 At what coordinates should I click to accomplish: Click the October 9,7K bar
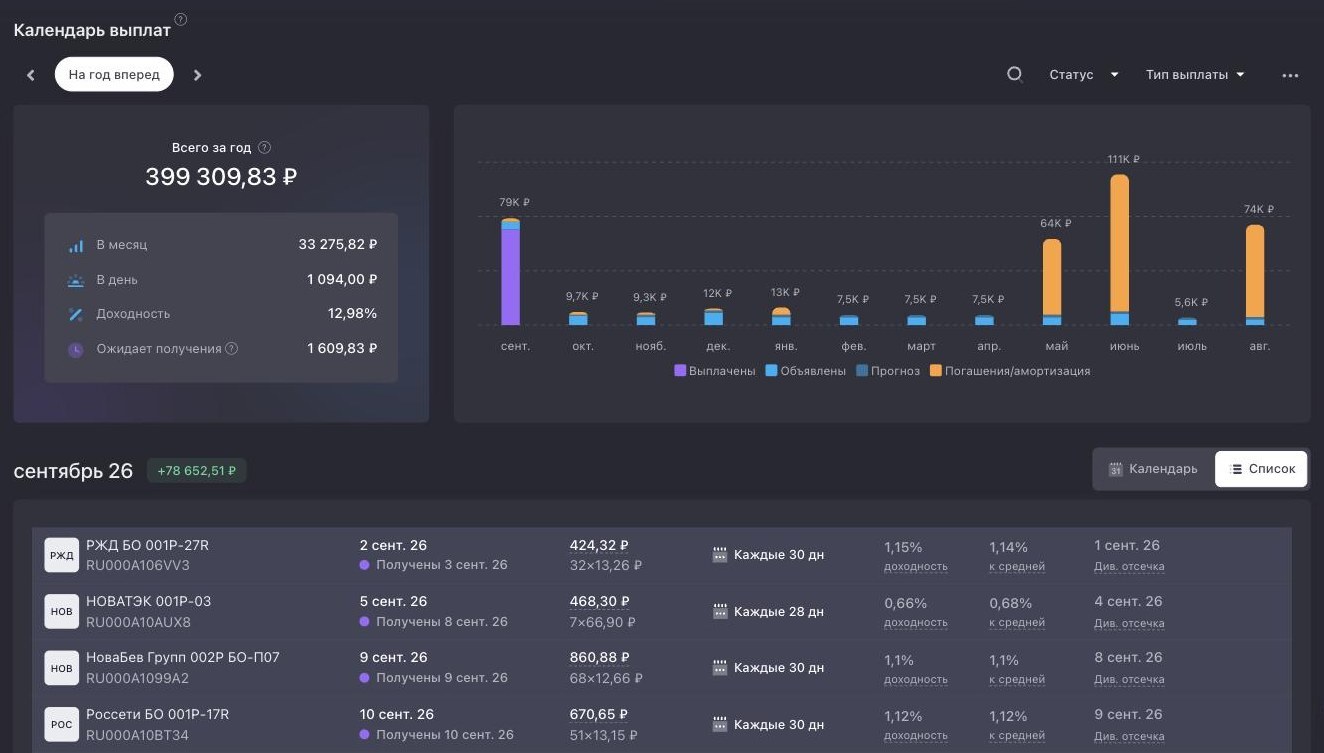coord(578,319)
